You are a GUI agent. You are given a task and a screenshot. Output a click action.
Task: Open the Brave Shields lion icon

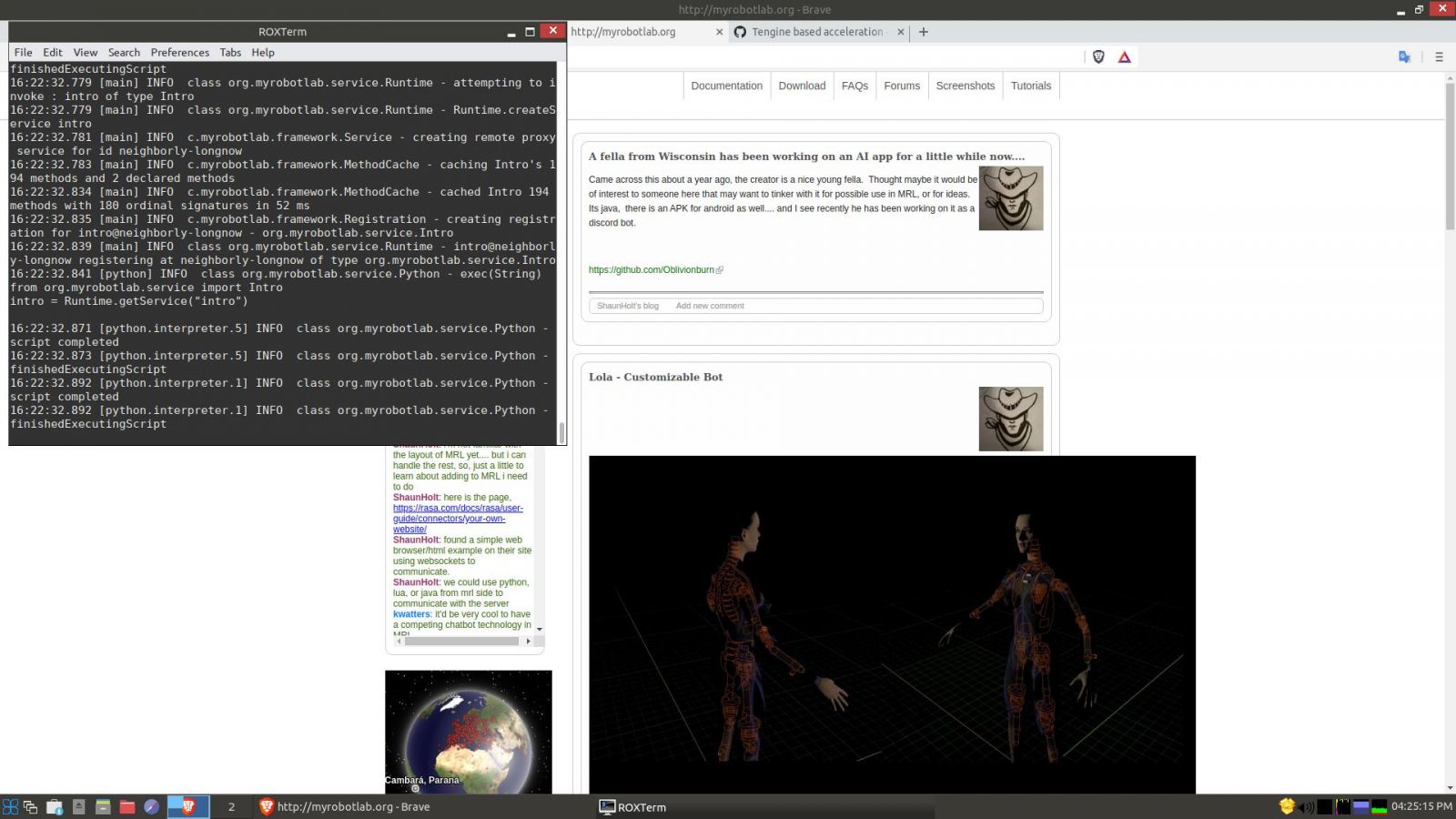(x=1098, y=56)
